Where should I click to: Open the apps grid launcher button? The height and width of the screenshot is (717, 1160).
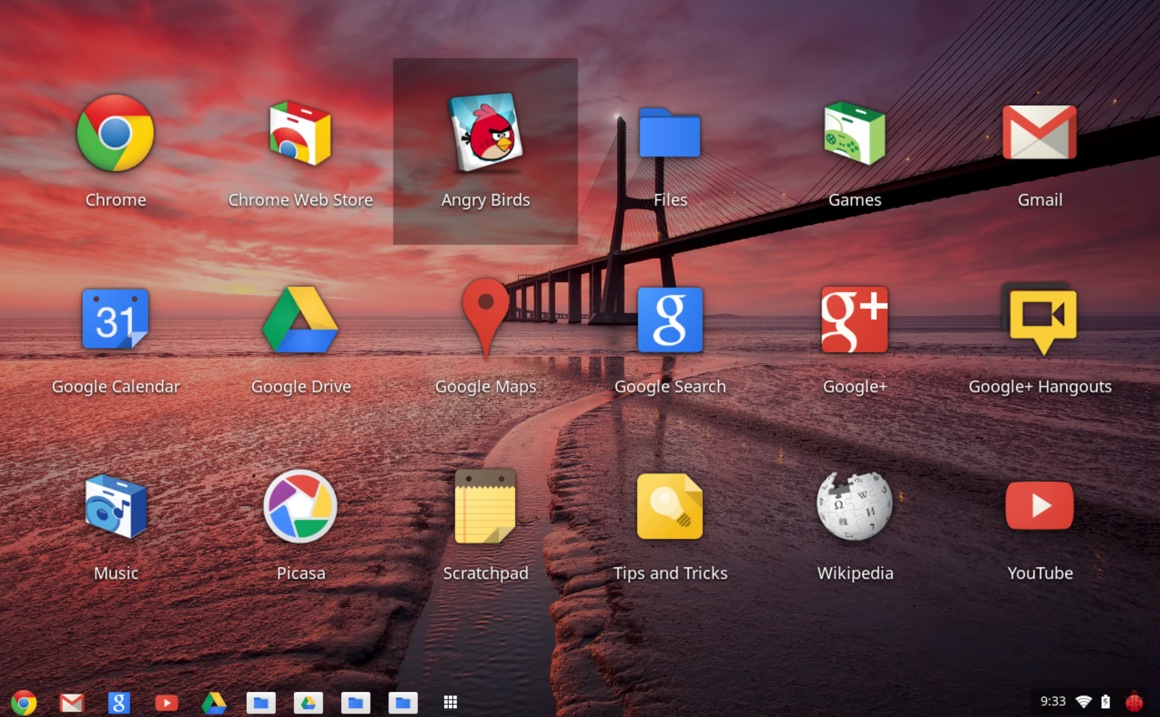(x=450, y=702)
